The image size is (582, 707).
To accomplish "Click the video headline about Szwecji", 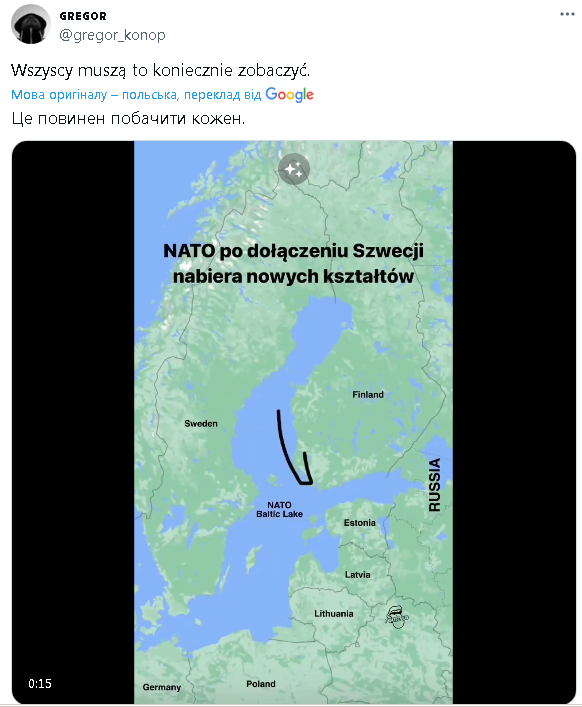I will point(293,263).
